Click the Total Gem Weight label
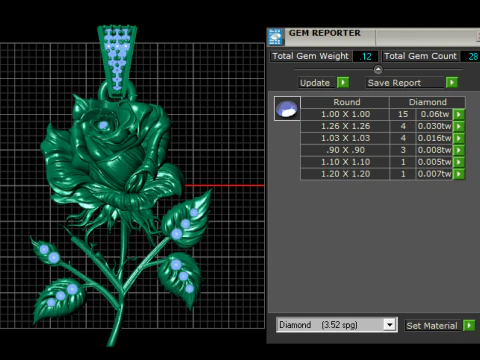This screenshot has width=480, height=360. [310, 56]
